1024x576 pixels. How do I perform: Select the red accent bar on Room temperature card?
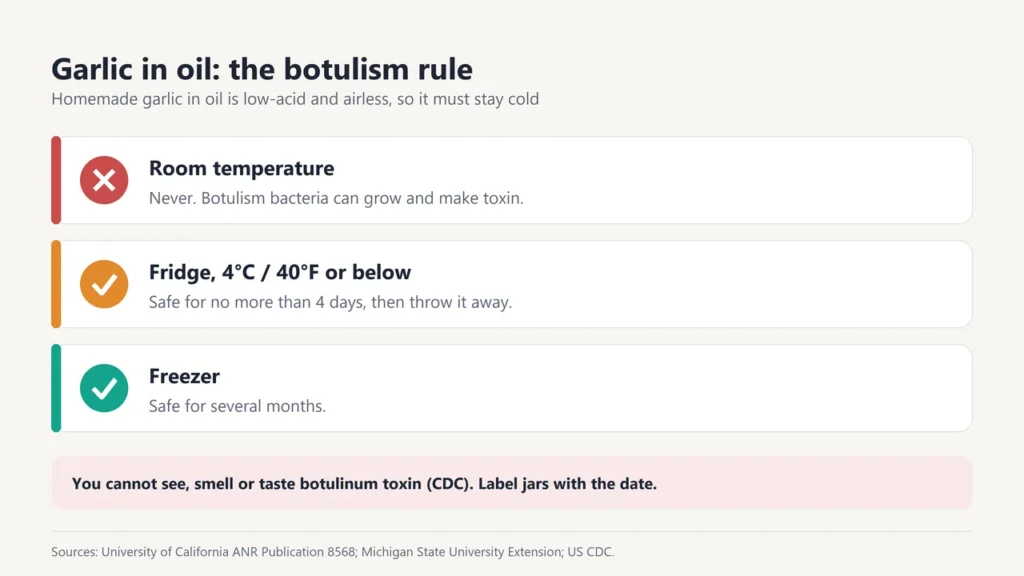(56, 180)
